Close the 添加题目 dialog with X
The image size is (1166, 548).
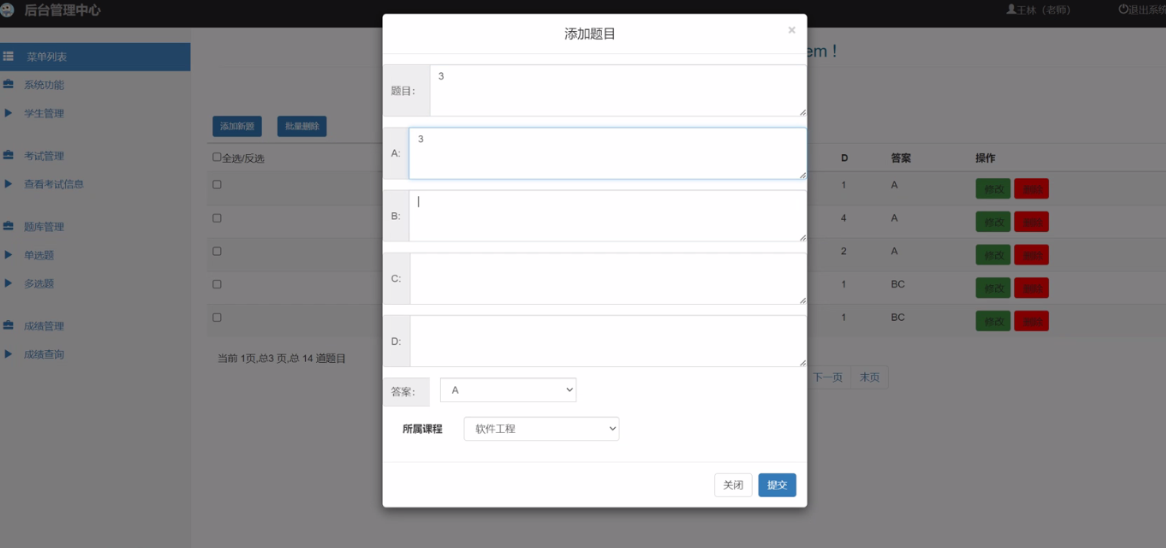791,30
